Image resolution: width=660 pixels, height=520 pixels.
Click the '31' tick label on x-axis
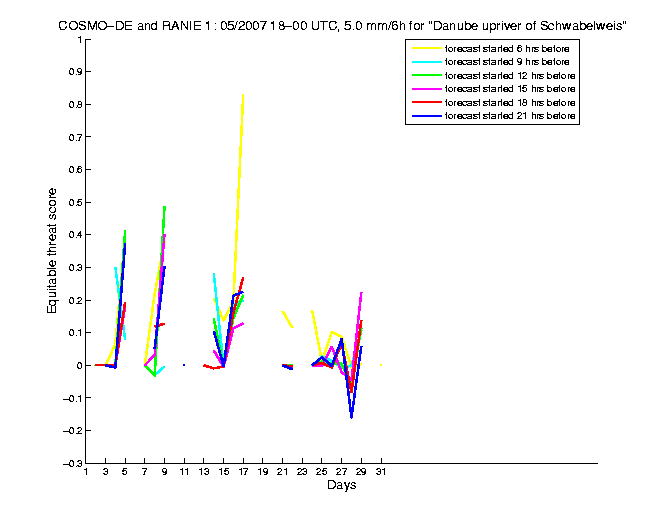click(380, 472)
